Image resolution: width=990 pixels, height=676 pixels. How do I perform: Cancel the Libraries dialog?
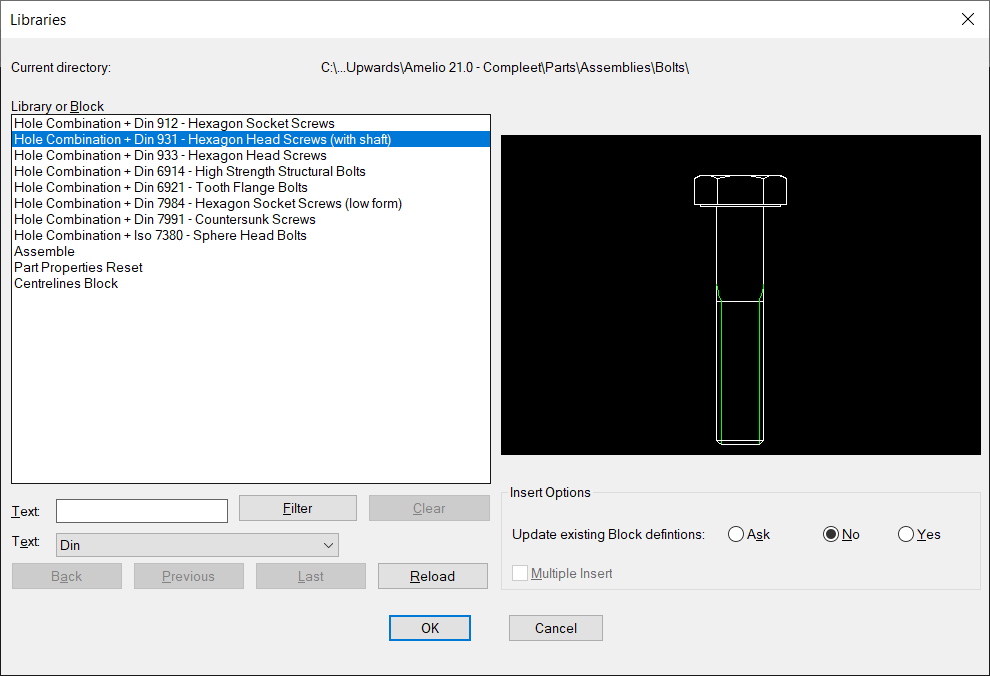point(556,628)
